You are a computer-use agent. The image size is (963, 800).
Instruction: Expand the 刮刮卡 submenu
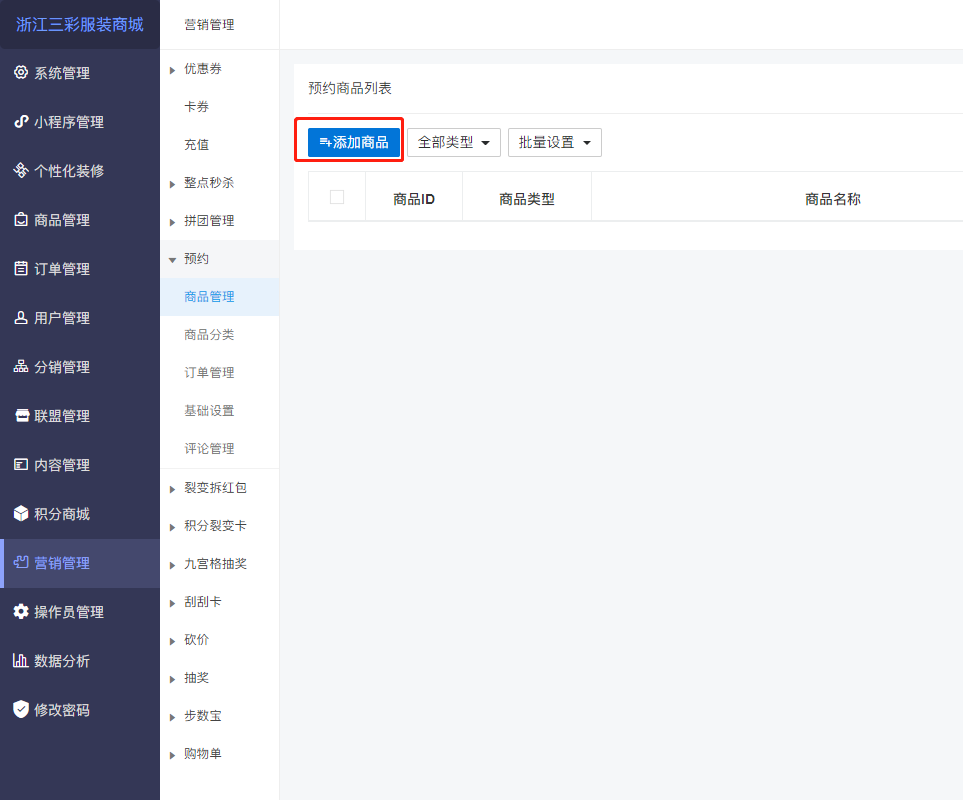tap(173, 604)
